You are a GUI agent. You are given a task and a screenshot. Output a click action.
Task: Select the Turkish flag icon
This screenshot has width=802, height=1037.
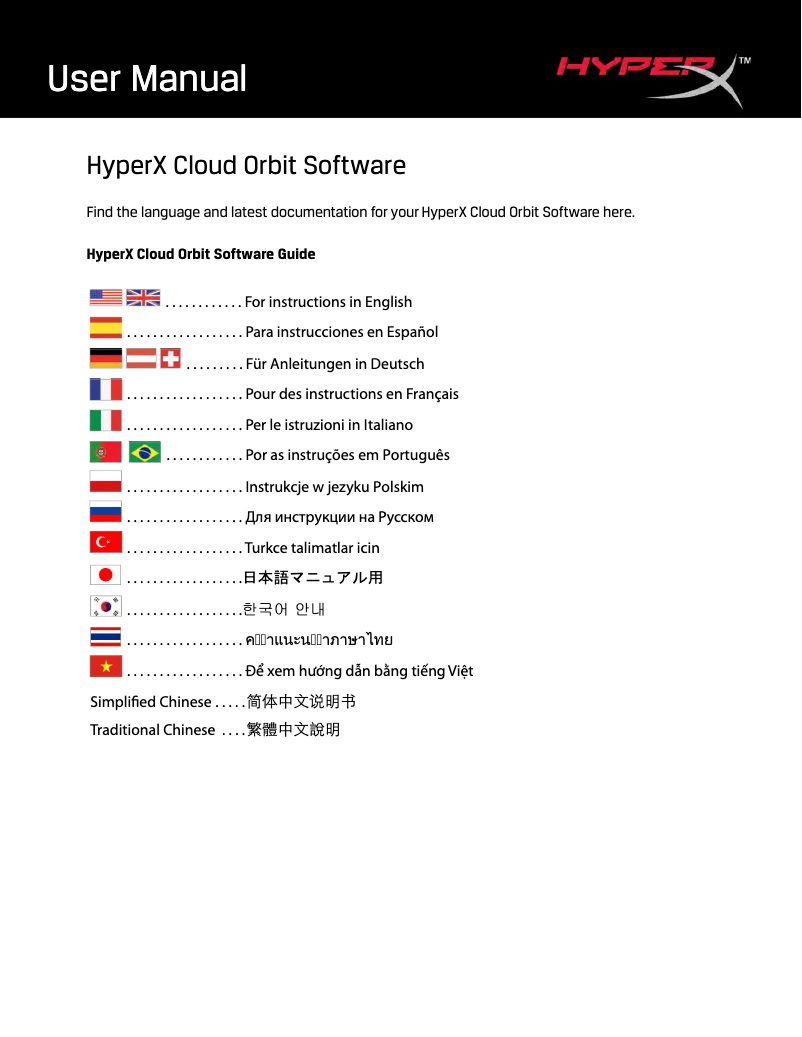pos(105,541)
